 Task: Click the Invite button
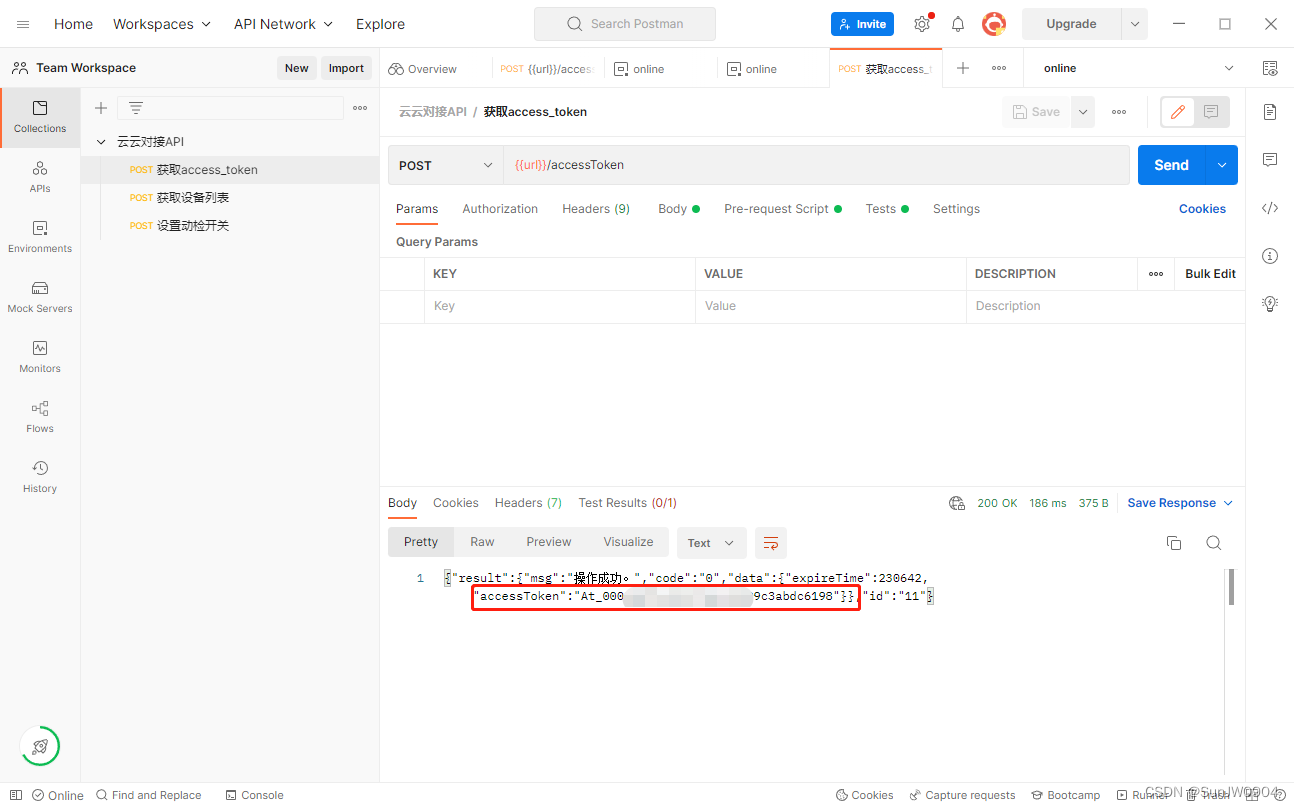862,24
